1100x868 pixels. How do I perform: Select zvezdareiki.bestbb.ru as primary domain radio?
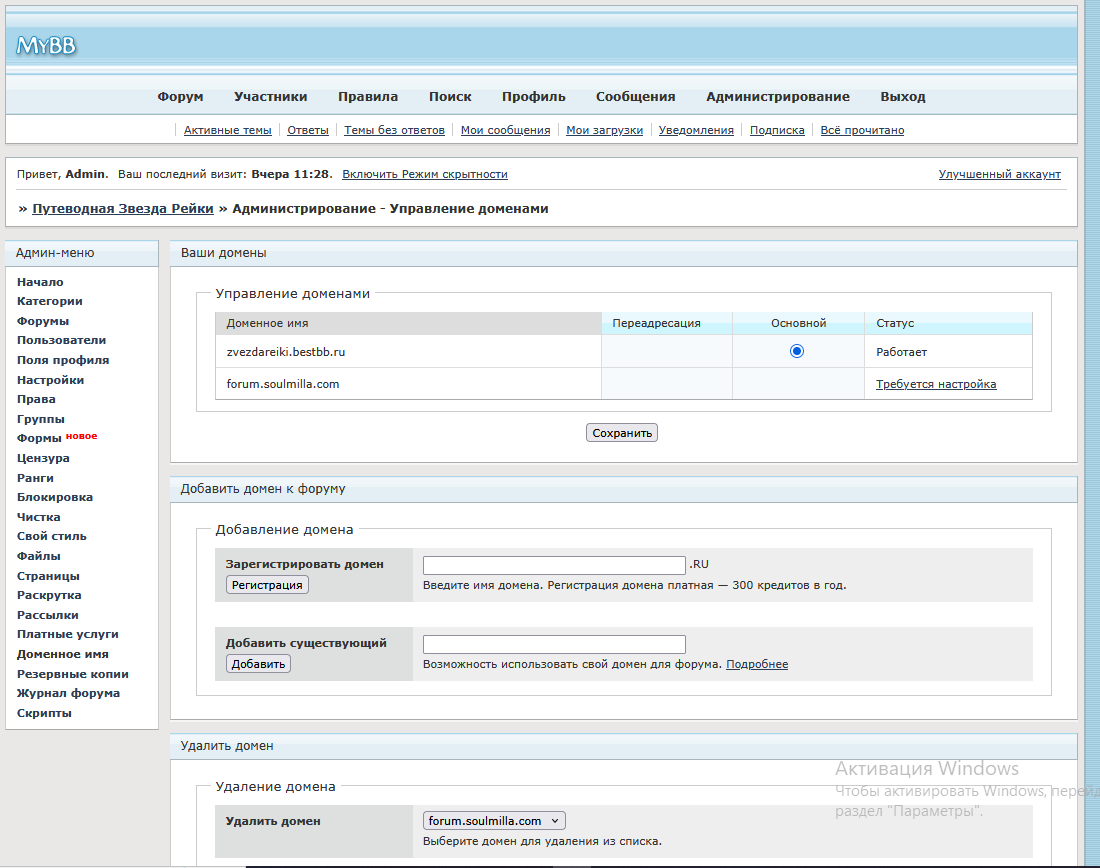click(x=796, y=351)
